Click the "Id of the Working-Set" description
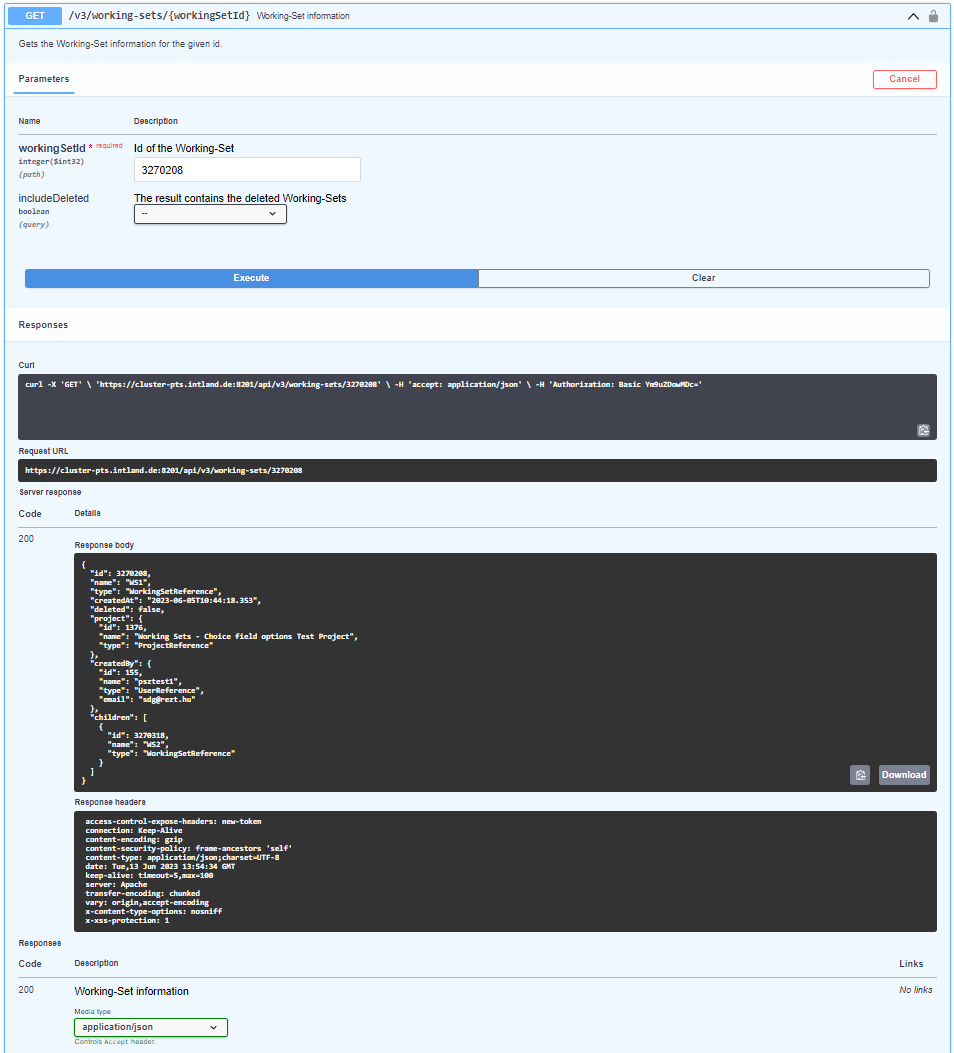 [x=184, y=148]
